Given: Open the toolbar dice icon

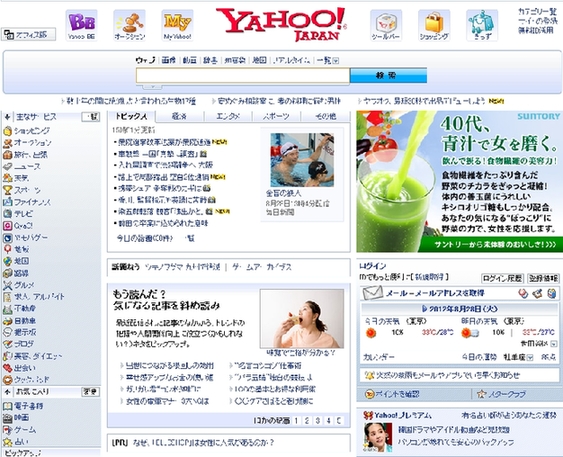Looking at the screenshot, I should [x=386, y=25].
